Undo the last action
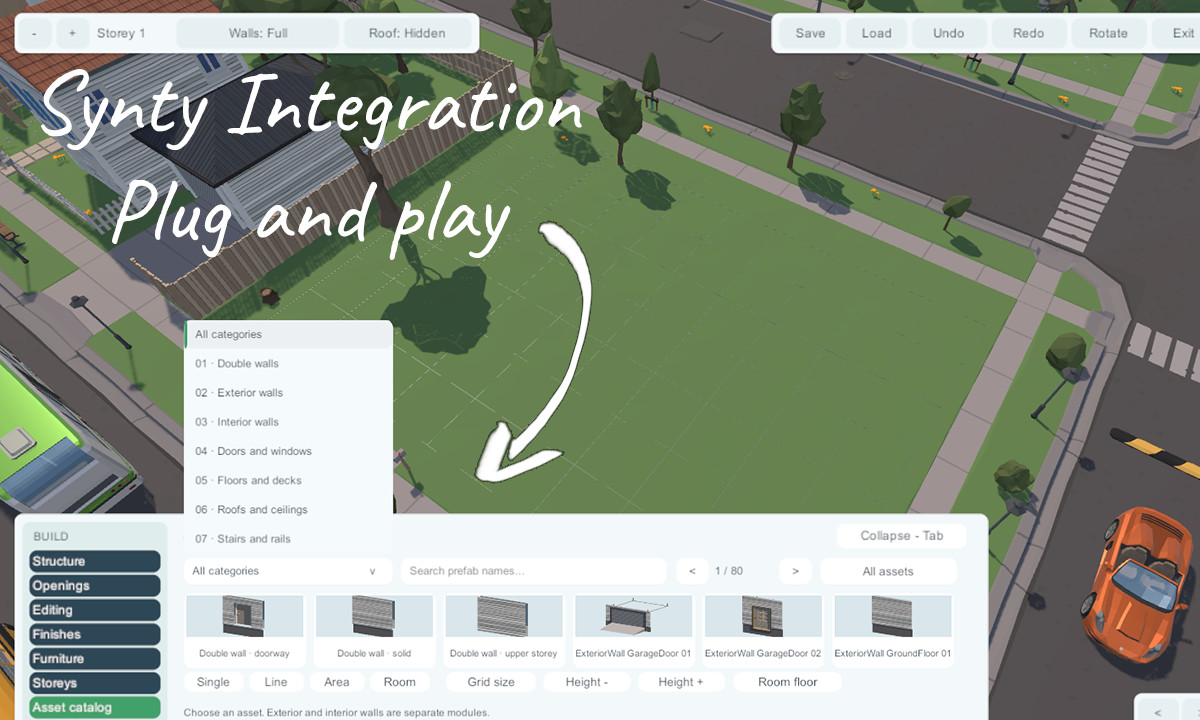The height and width of the screenshot is (720, 1200). click(949, 33)
